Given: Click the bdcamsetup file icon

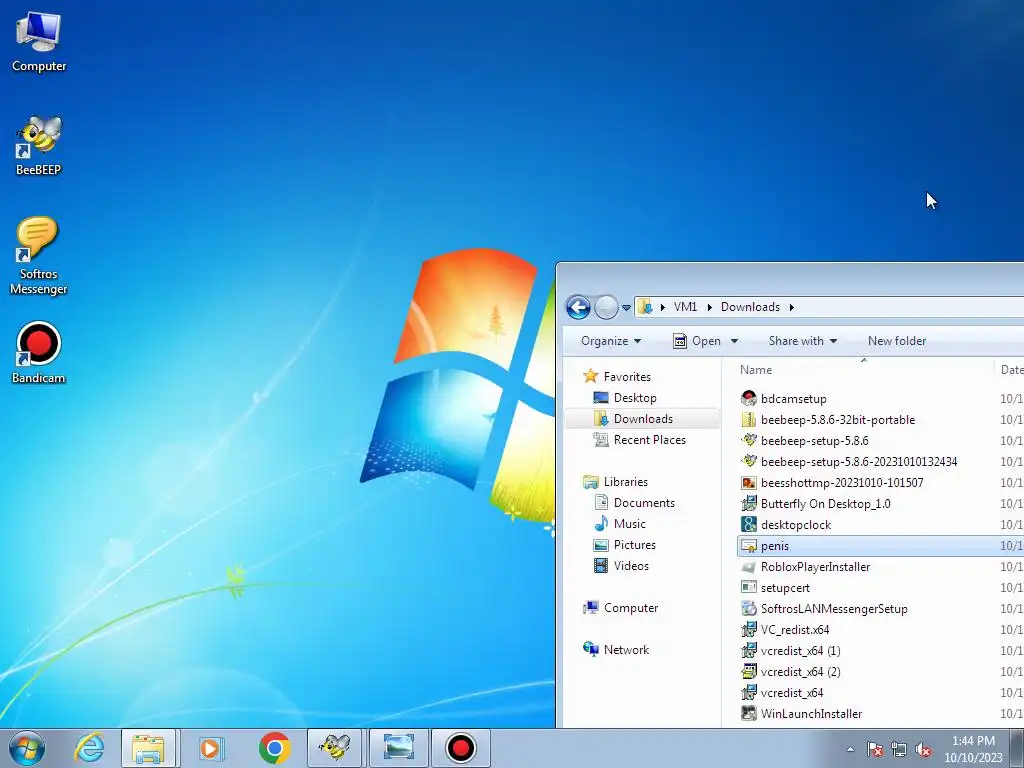Looking at the screenshot, I should click(x=748, y=398).
